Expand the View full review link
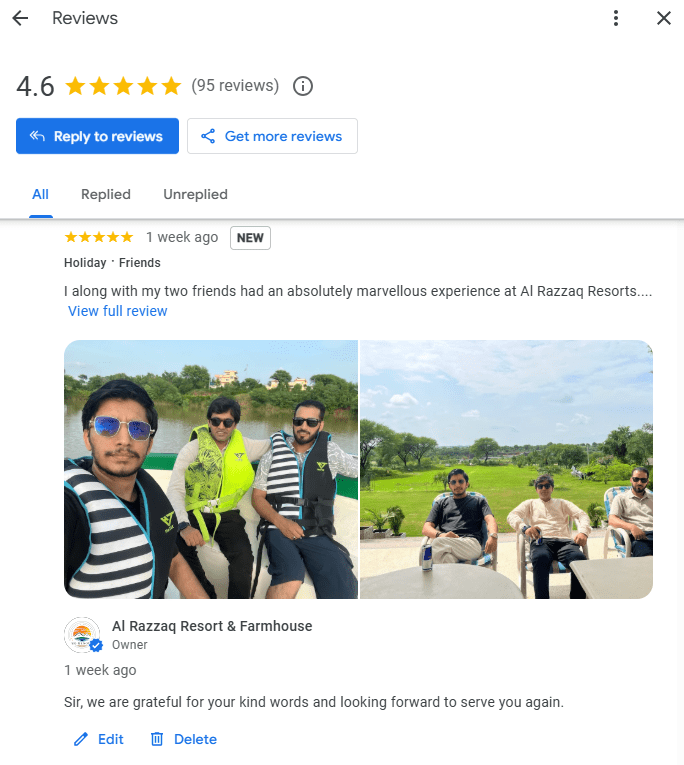This screenshot has width=684, height=765. [118, 311]
